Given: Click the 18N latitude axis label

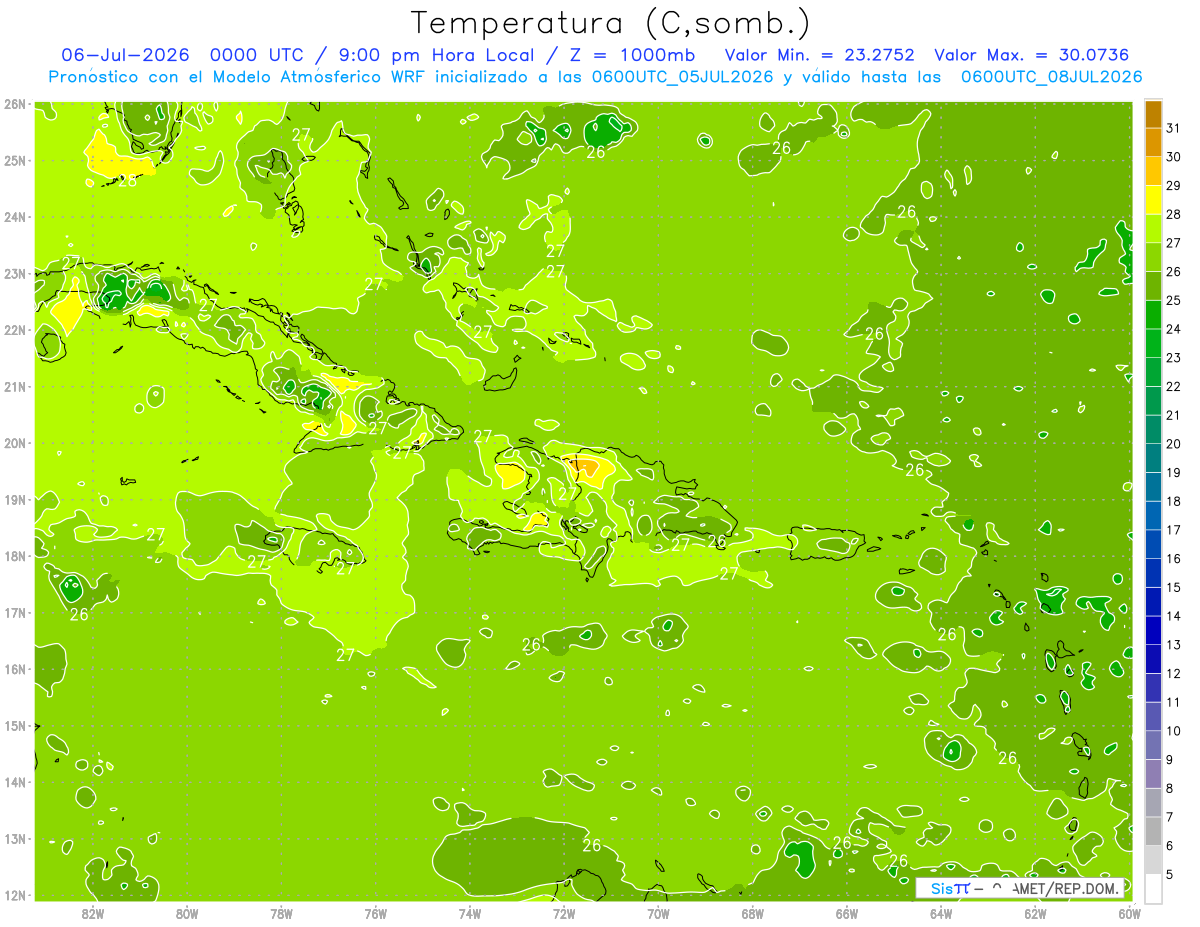Looking at the screenshot, I should [x=15, y=556].
